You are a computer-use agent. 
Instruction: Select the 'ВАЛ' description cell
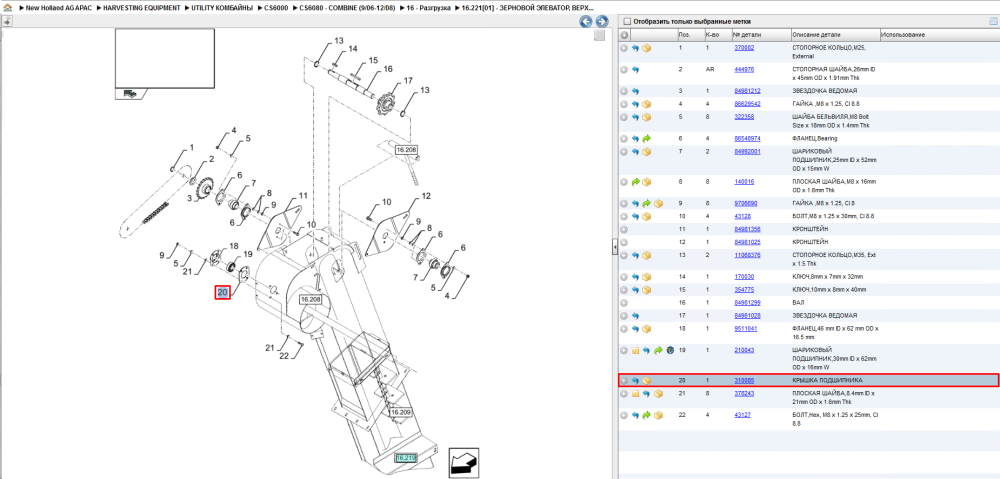click(x=798, y=302)
